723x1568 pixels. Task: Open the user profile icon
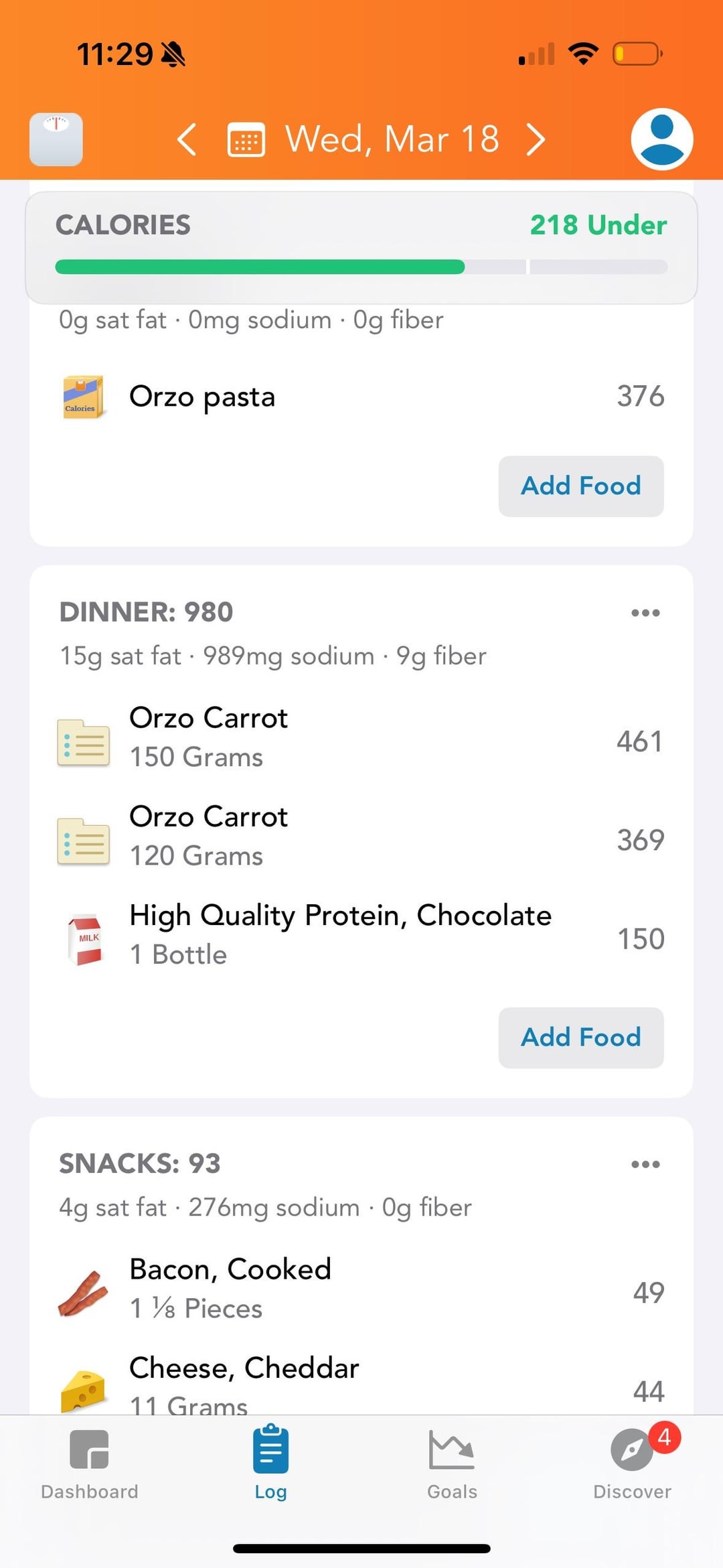point(661,139)
